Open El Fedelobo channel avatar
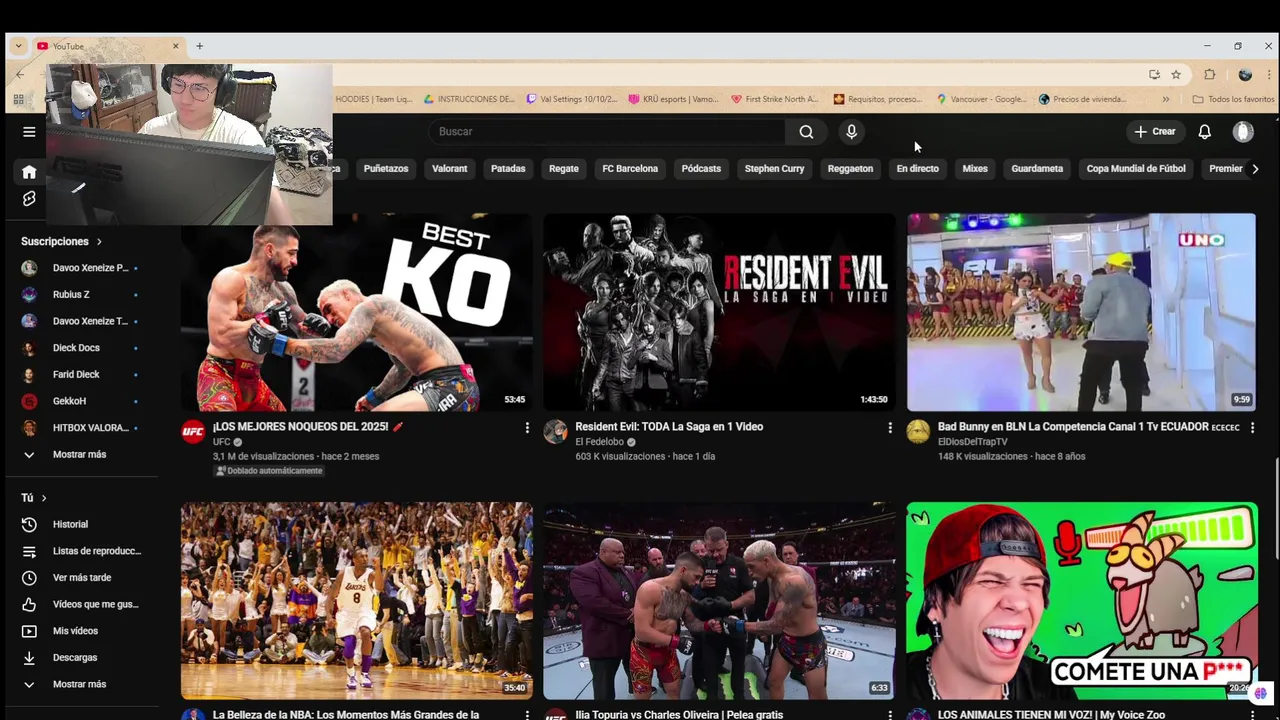The height and width of the screenshot is (720, 1280). 555,432
